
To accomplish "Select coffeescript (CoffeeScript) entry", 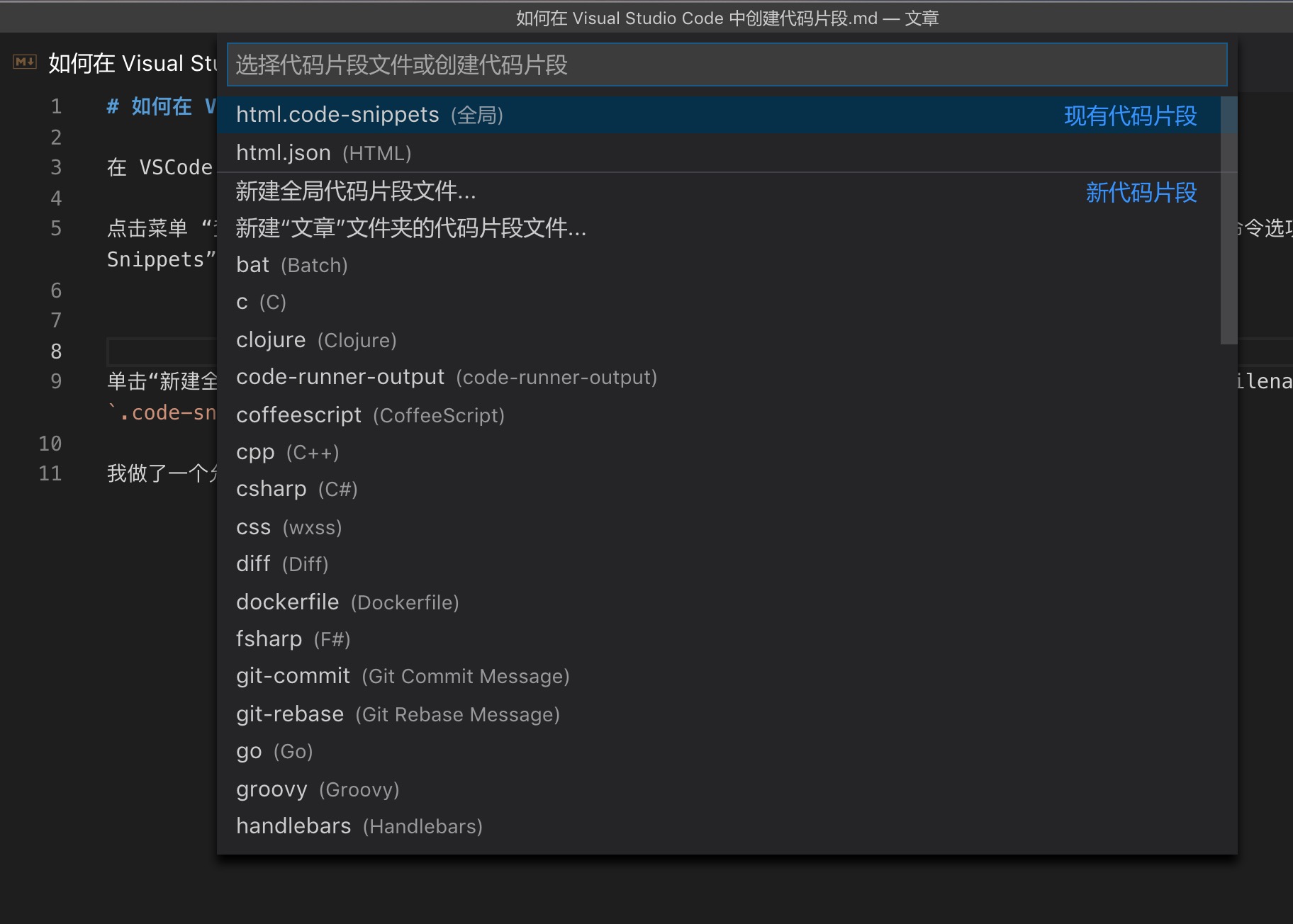I will click(370, 415).
